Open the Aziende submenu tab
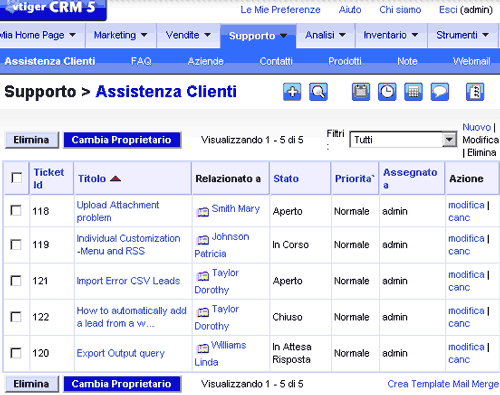The width and height of the screenshot is (500, 395). (206, 61)
